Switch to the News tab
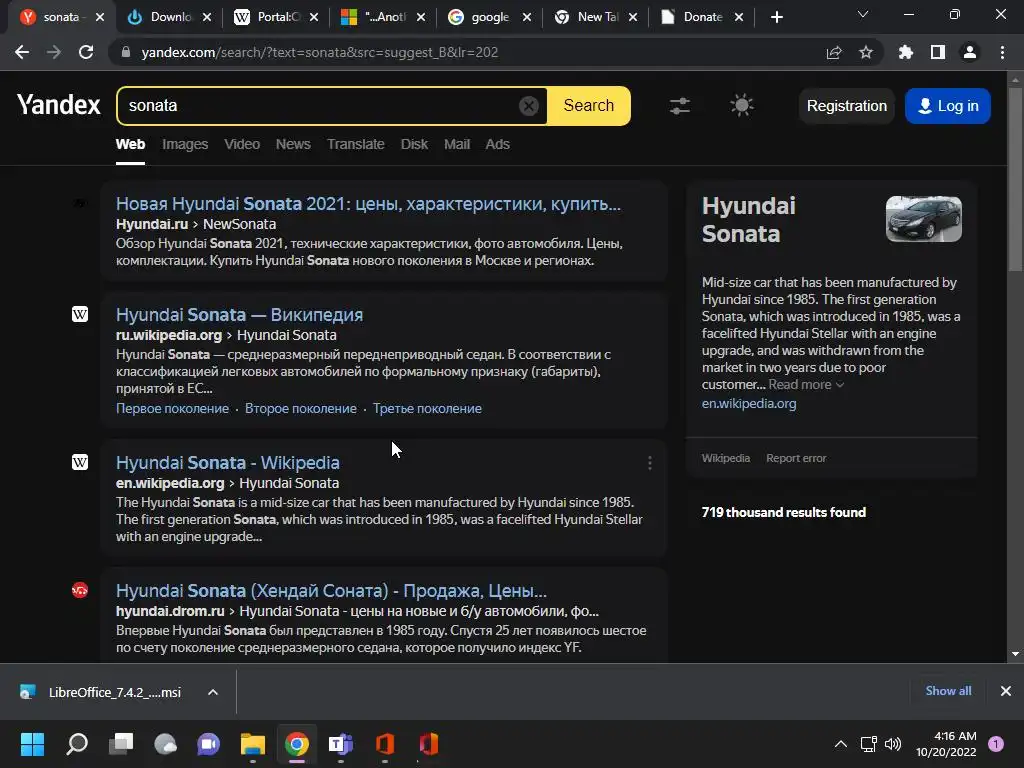Image resolution: width=1024 pixels, height=768 pixels. pyautogui.click(x=293, y=144)
